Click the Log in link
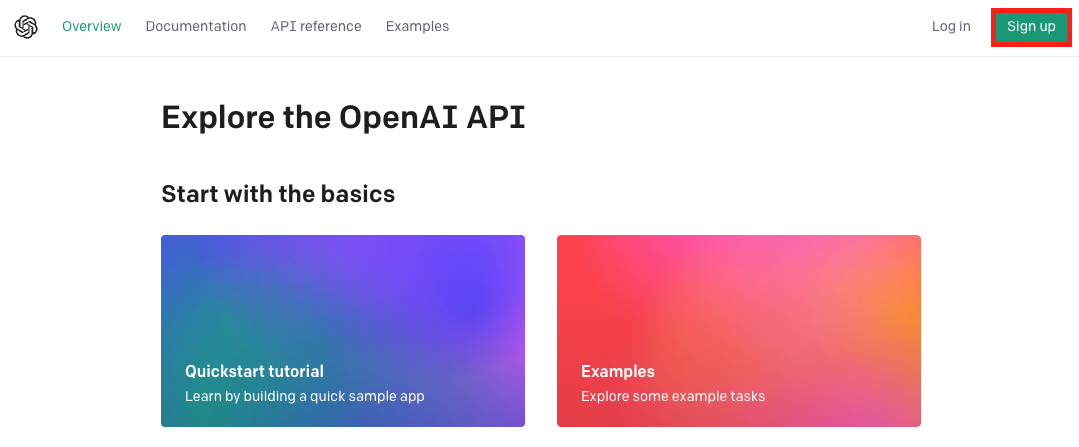The image size is (1079, 447). pyautogui.click(x=951, y=26)
